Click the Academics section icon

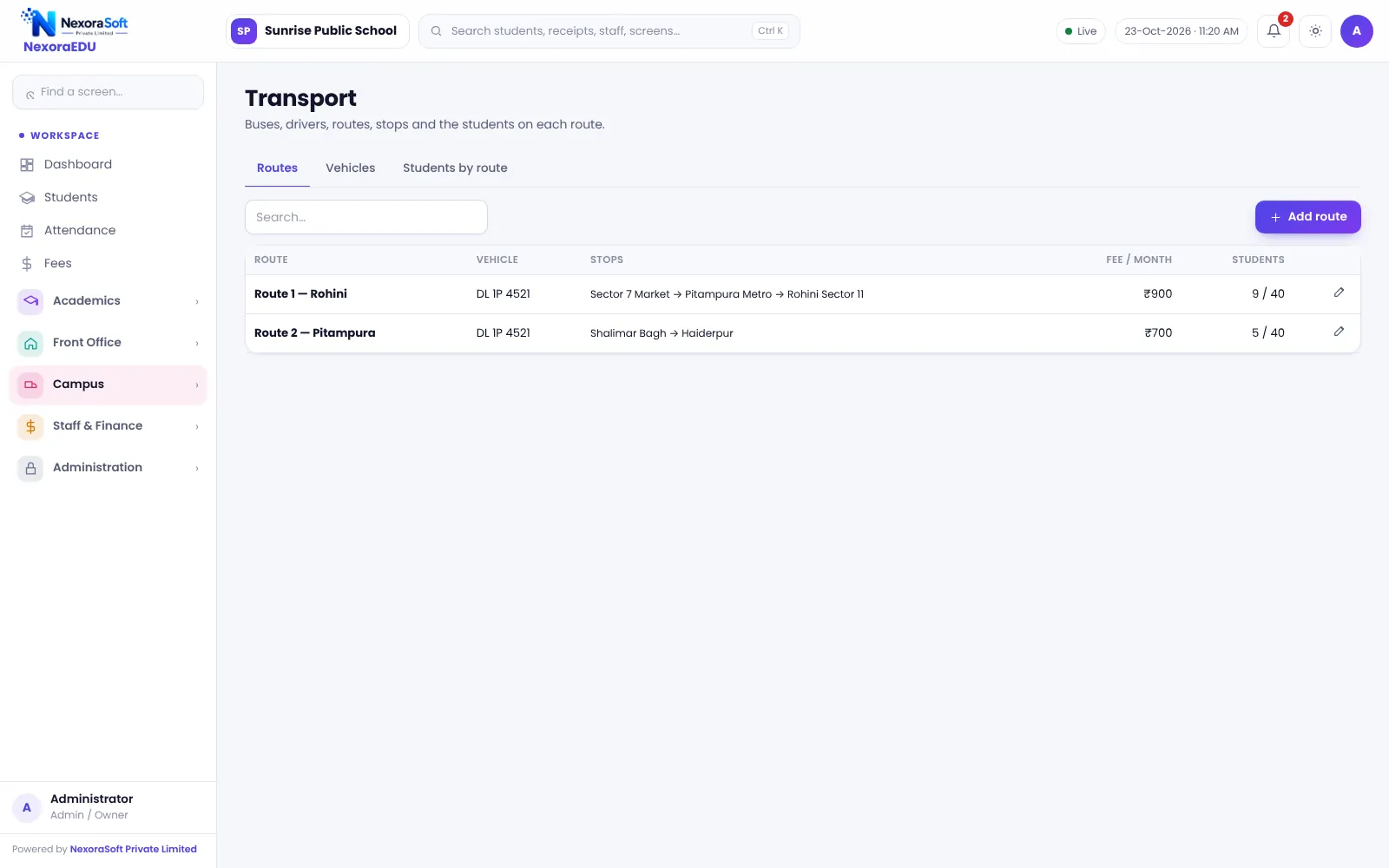(30, 301)
